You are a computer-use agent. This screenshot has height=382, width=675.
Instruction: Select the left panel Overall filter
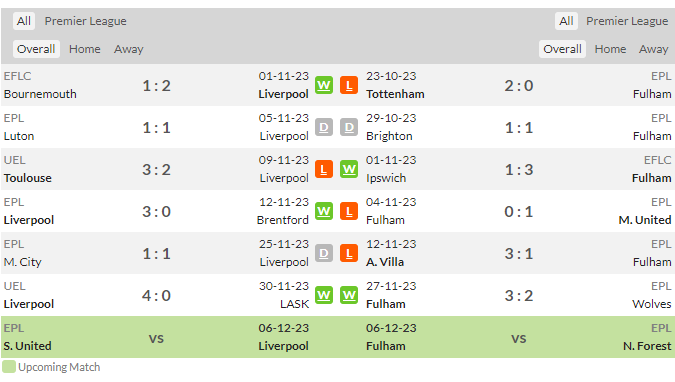36,49
